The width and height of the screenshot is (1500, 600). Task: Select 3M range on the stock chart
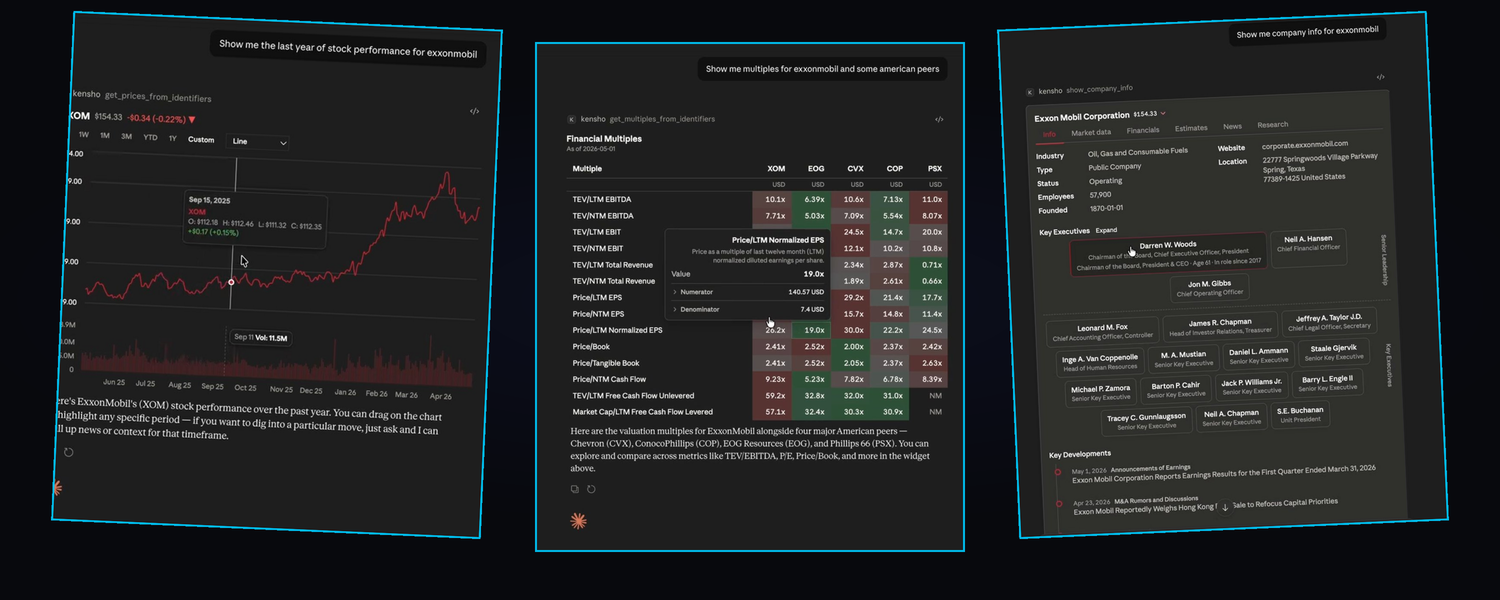[126, 137]
